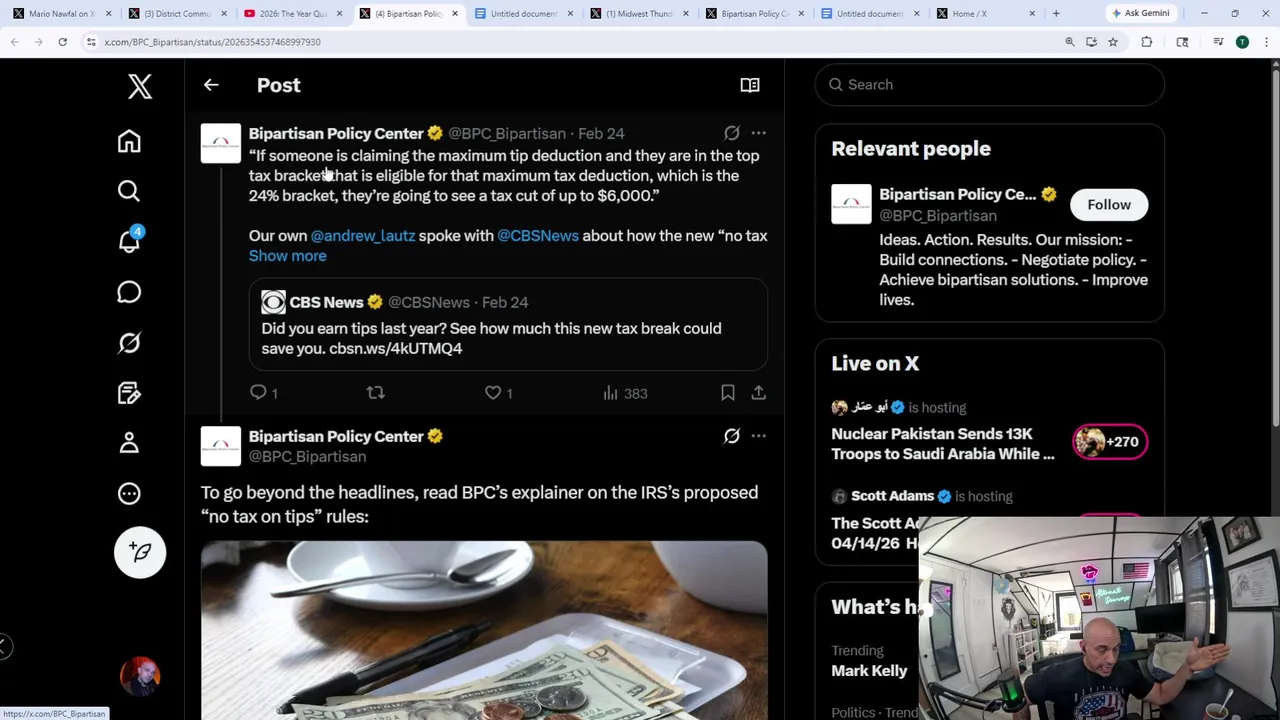The width and height of the screenshot is (1280, 720).
Task: Open the Articles icon in the sidebar
Action: pyautogui.click(x=129, y=393)
